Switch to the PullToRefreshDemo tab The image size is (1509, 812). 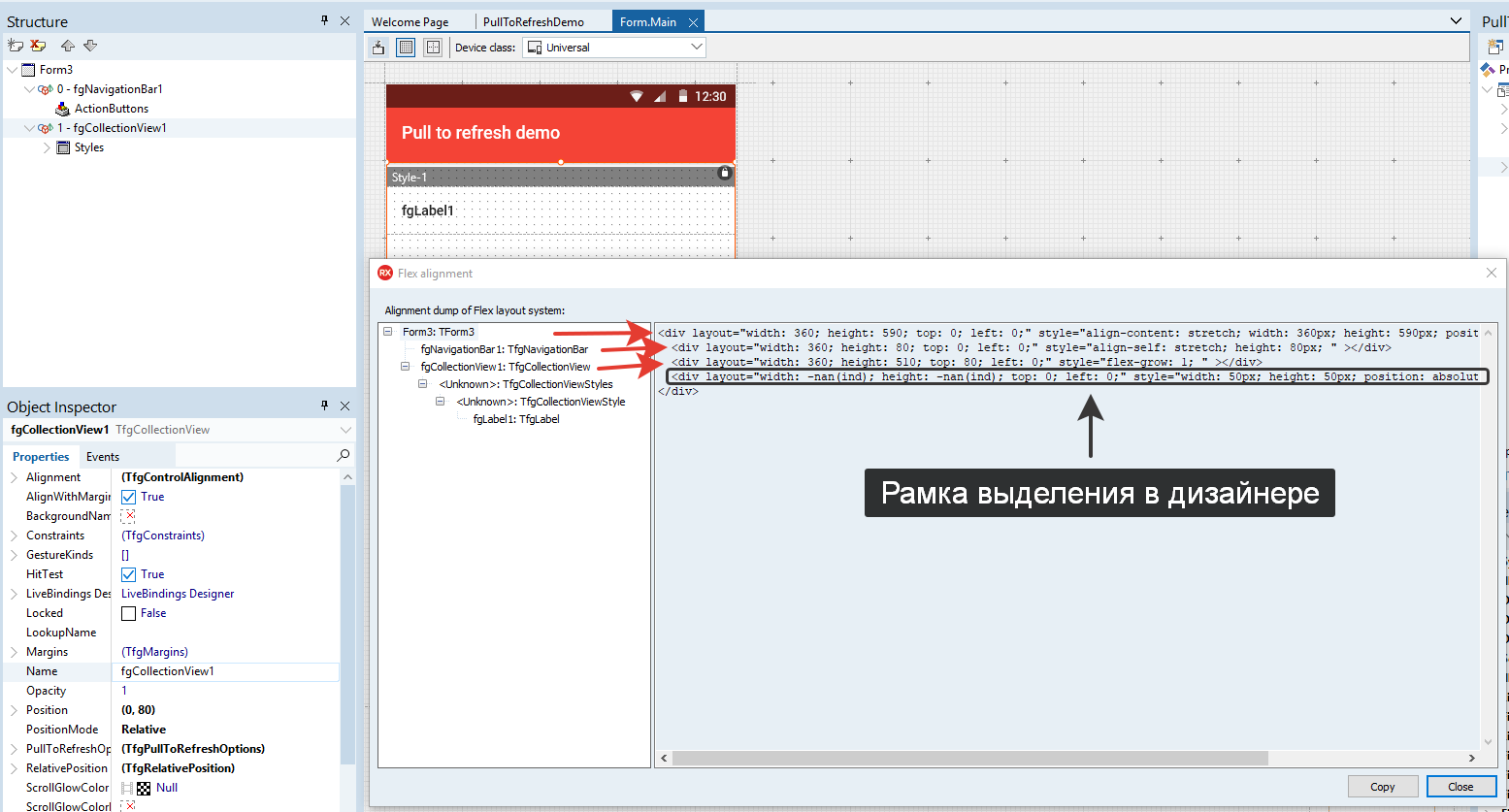[x=534, y=21]
